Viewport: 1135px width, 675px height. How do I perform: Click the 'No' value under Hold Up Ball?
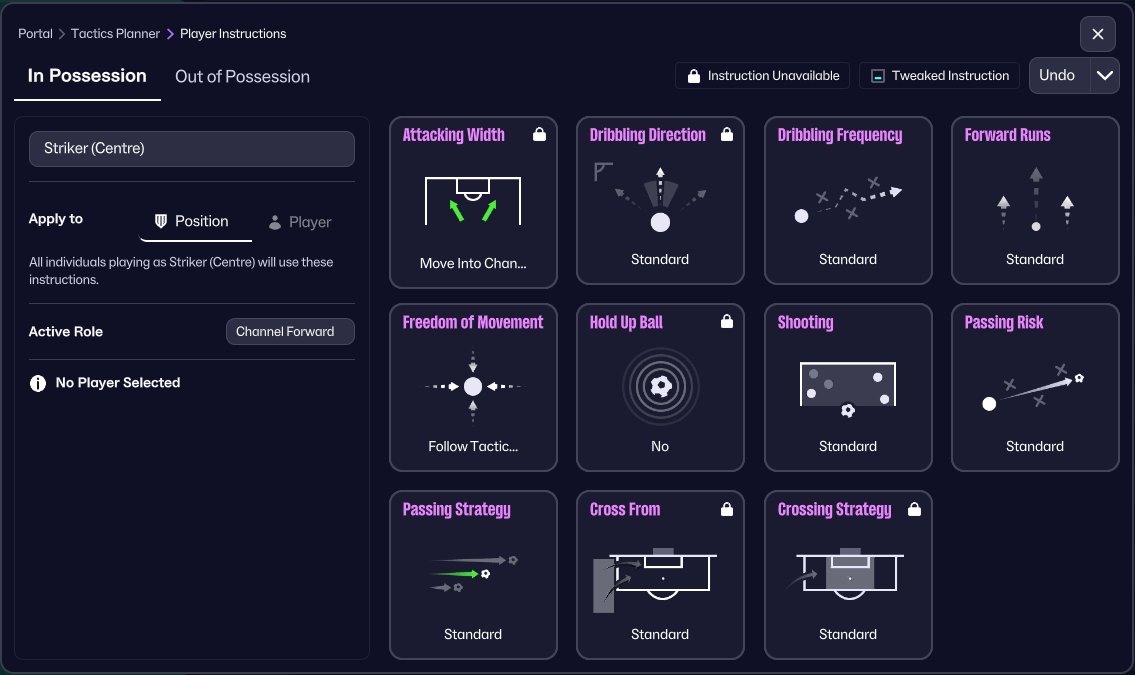[659, 446]
